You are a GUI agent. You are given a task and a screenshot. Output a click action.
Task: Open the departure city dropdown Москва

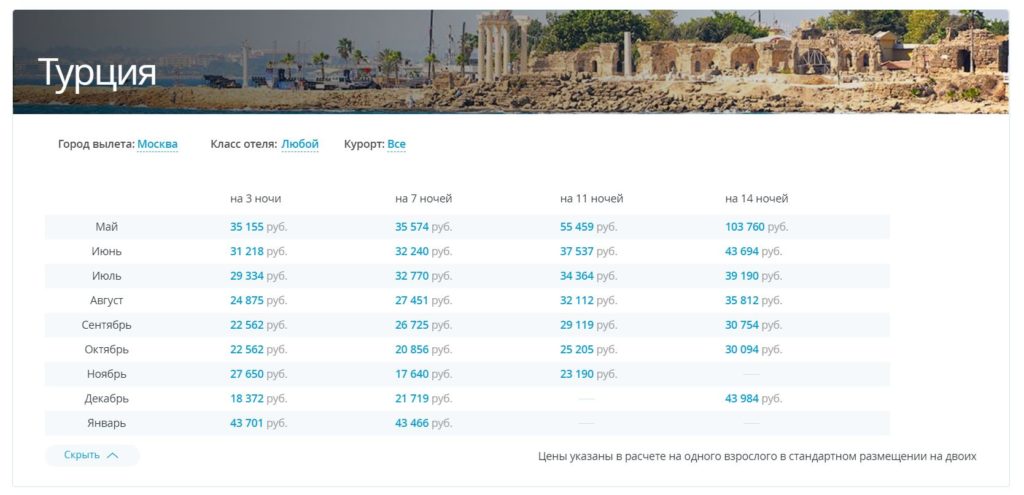click(157, 144)
